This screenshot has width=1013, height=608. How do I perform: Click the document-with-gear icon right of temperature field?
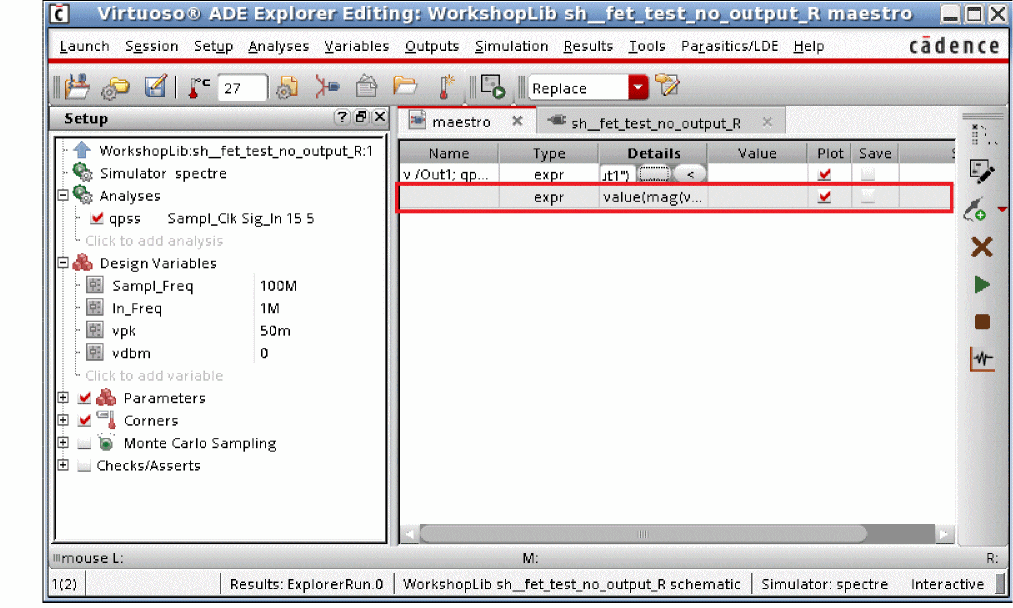click(x=287, y=87)
